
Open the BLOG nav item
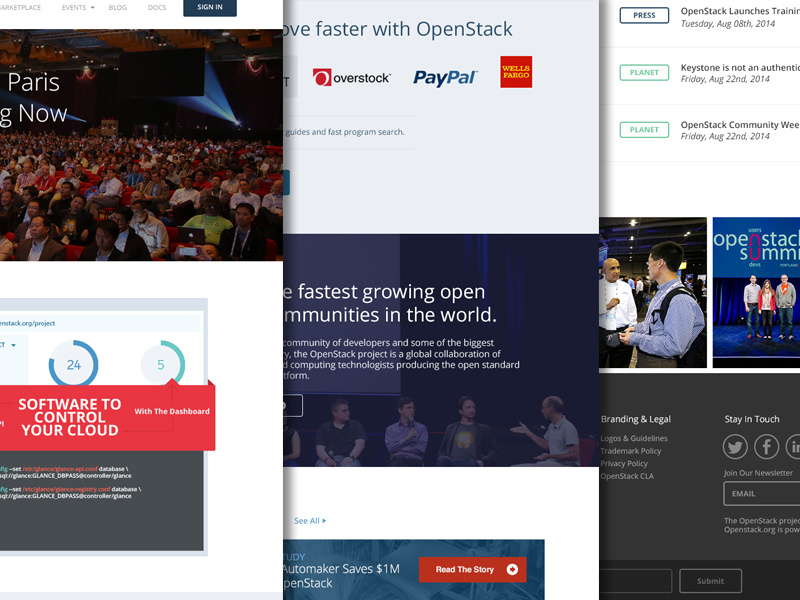(118, 8)
